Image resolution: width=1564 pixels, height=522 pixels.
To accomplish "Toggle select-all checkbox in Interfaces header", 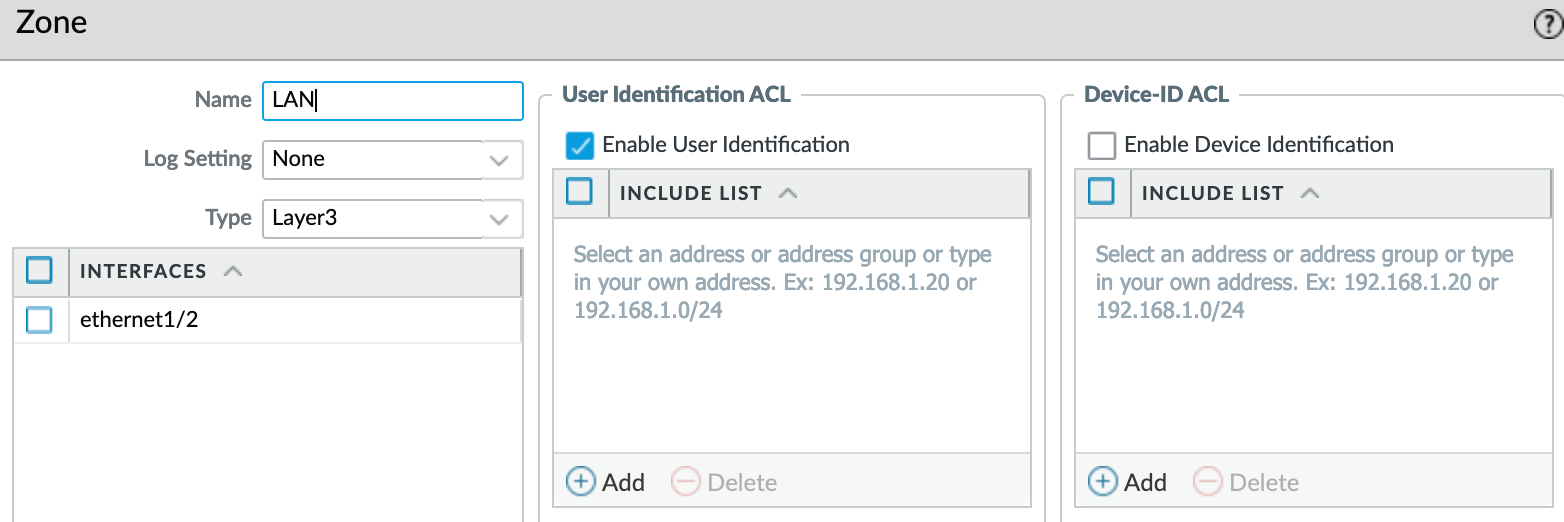I will point(39,270).
